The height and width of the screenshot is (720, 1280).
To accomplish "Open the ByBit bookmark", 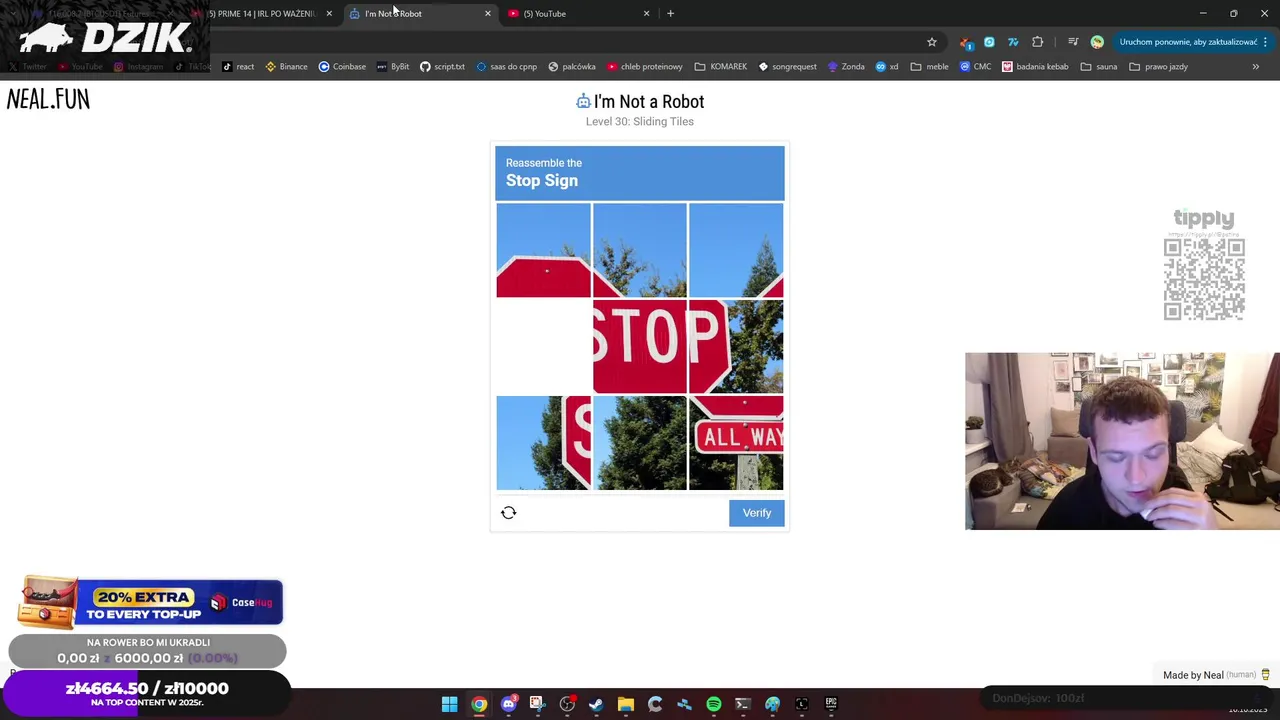I will (x=393, y=67).
